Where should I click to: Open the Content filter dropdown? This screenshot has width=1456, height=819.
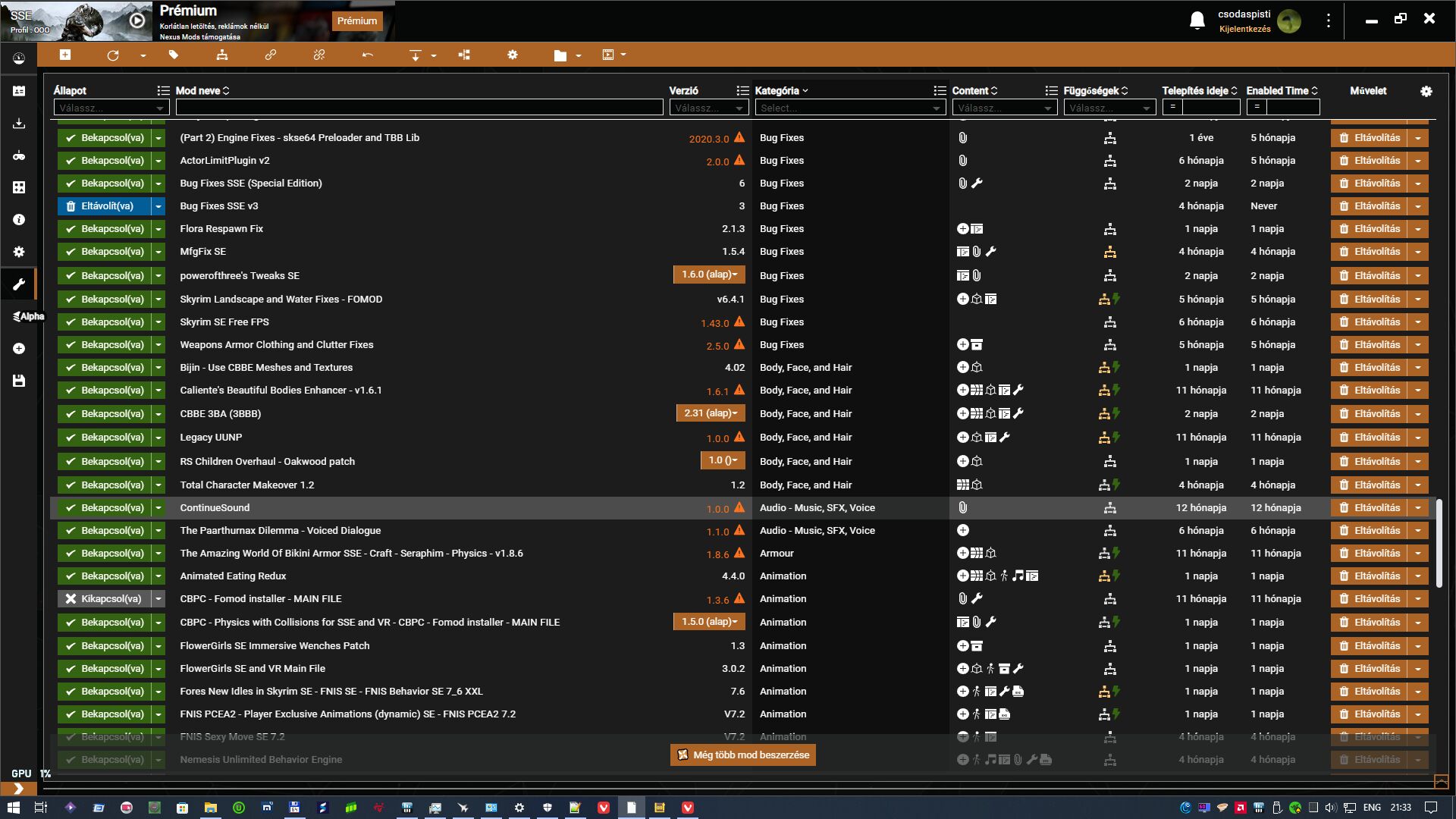coord(1004,108)
